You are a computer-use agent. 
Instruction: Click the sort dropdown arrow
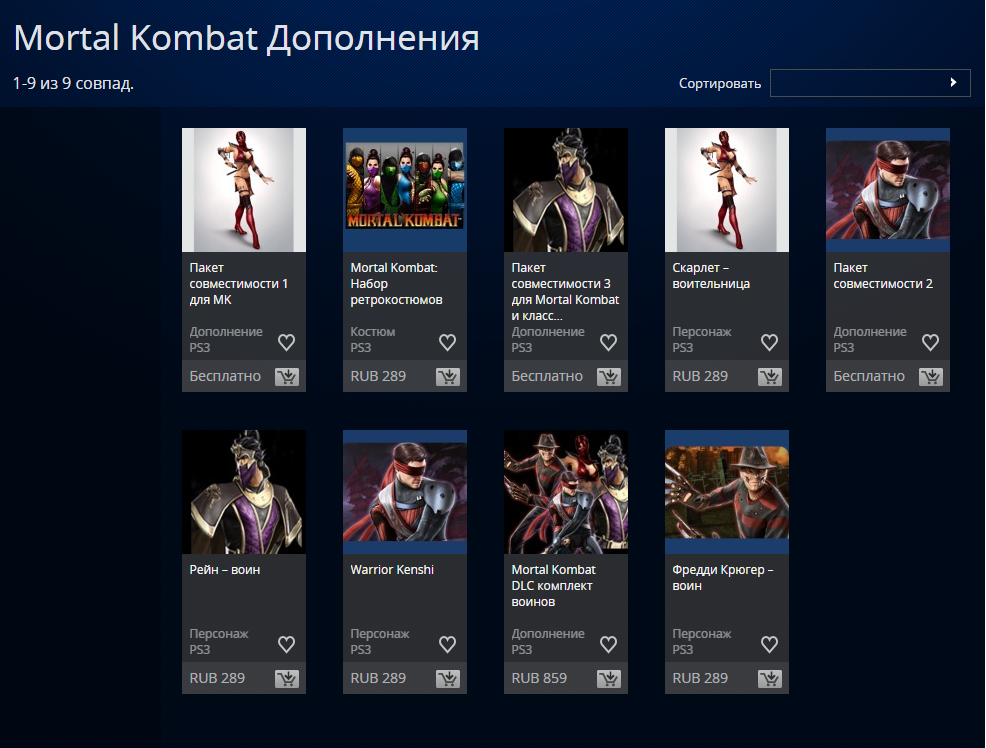[x=953, y=82]
